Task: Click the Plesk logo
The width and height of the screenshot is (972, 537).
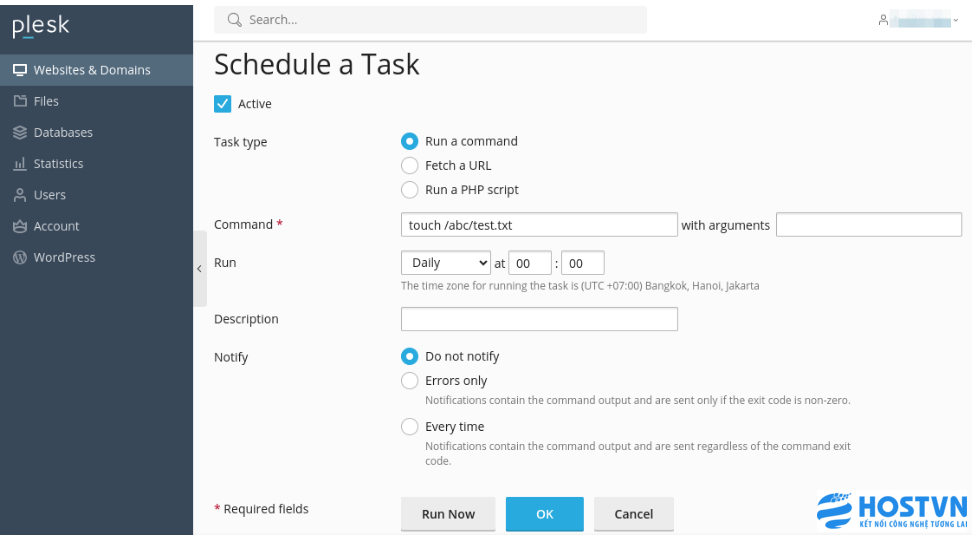Action: point(41,26)
